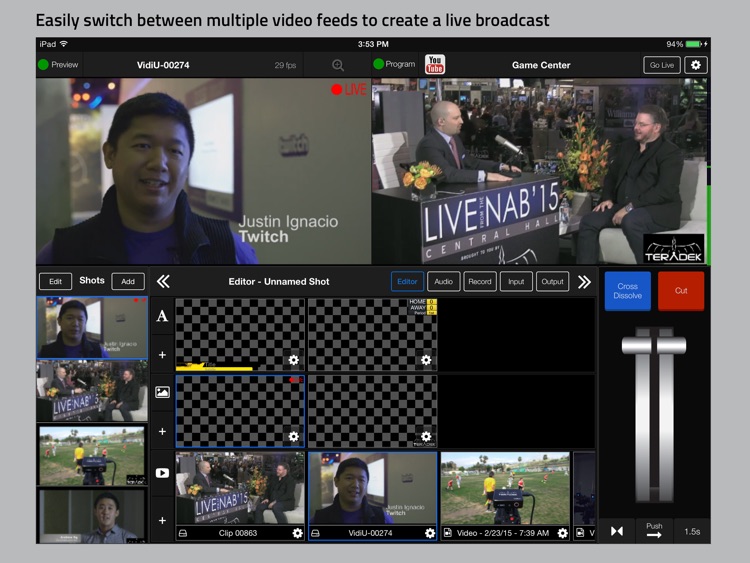Screen dimensions: 750x563
Task: Add a new video source with plus
Action: [x=162, y=520]
